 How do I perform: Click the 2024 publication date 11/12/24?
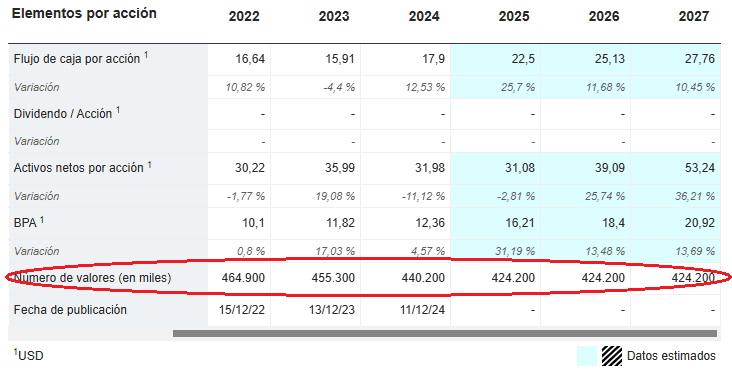pos(423,310)
